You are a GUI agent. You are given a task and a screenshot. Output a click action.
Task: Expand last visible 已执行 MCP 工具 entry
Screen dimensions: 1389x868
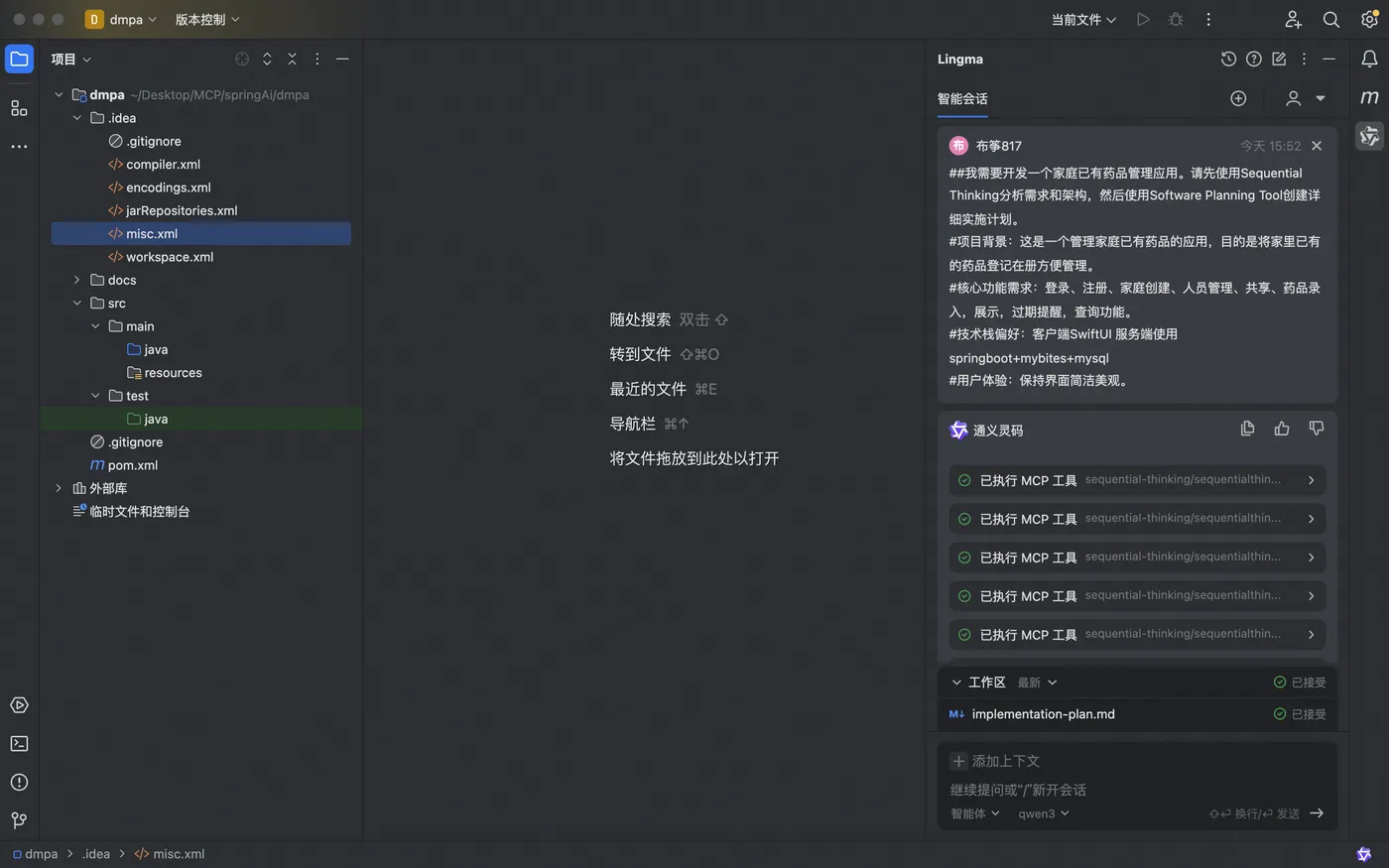point(1137,635)
